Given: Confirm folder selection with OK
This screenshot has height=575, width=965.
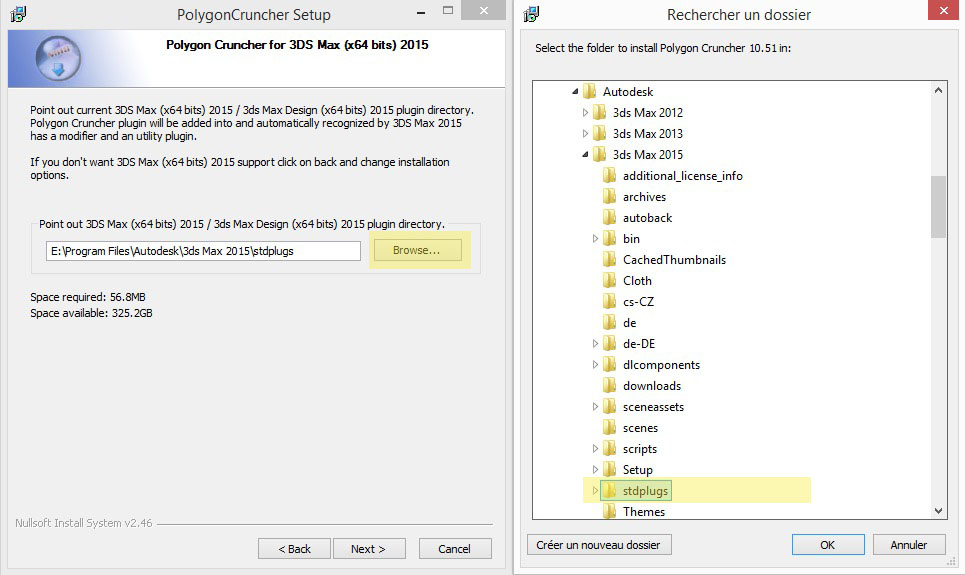Looking at the screenshot, I should [828, 545].
